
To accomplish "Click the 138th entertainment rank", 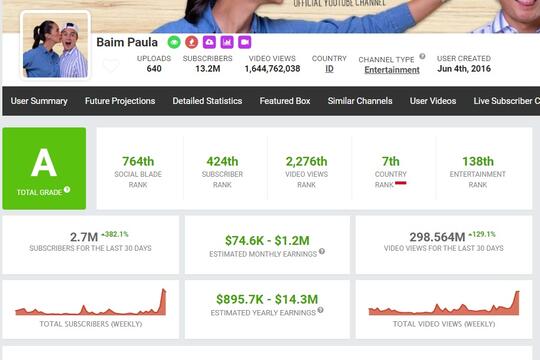I will pyautogui.click(x=478, y=161).
